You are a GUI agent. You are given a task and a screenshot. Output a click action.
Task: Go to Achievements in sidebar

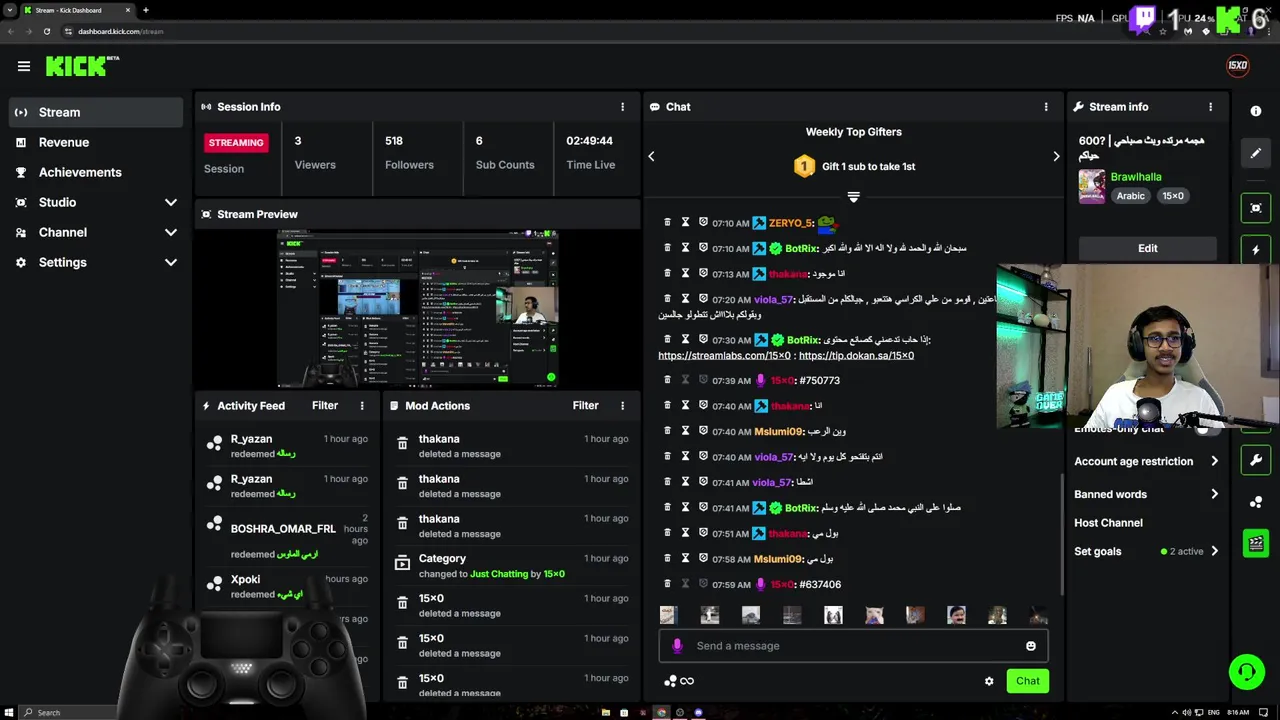pyautogui.click(x=95, y=172)
